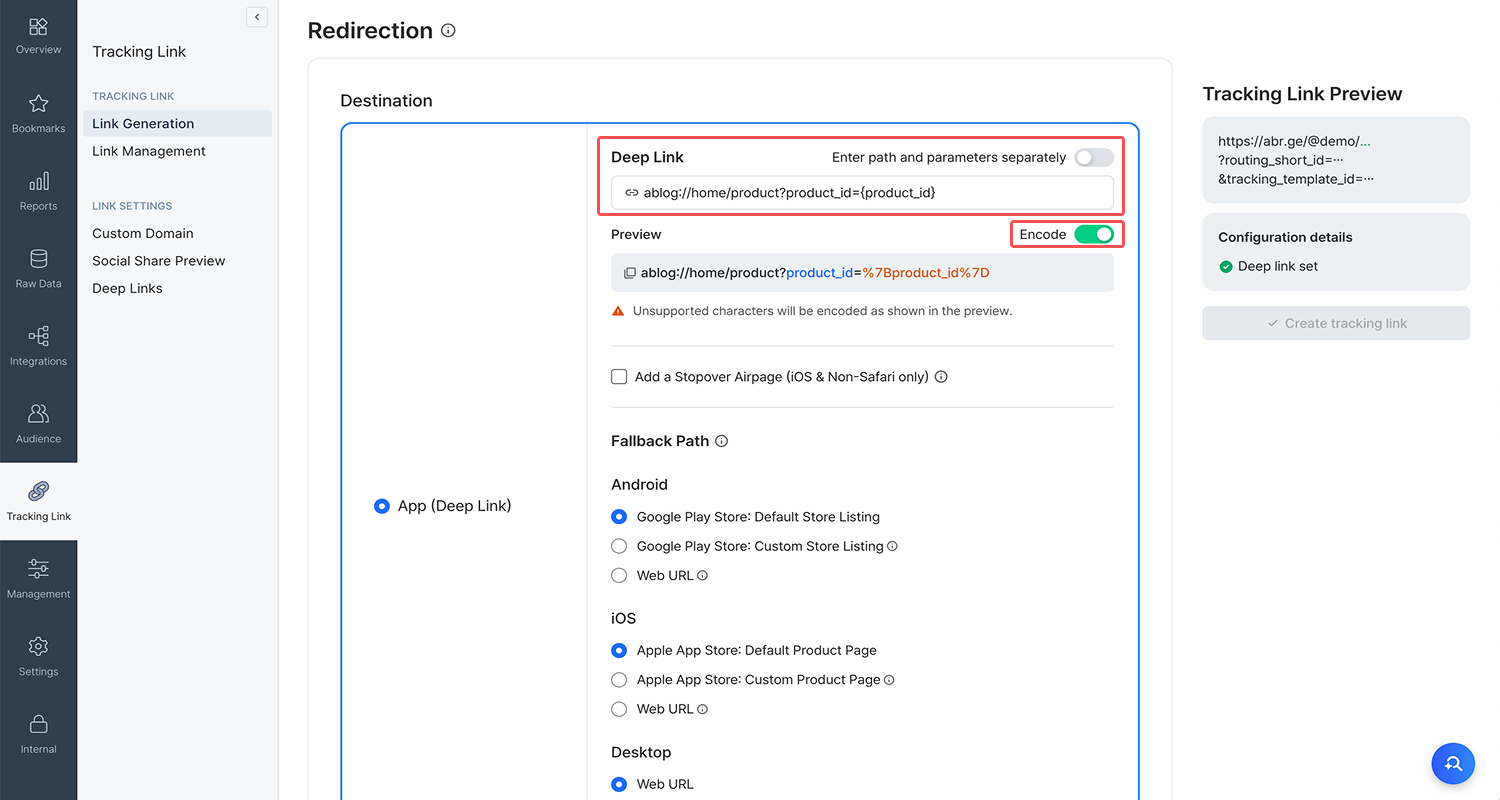The width and height of the screenshot is (1500, 800).
Task: Click the Deep Link URL input field
Action: (x=870, y=193)
